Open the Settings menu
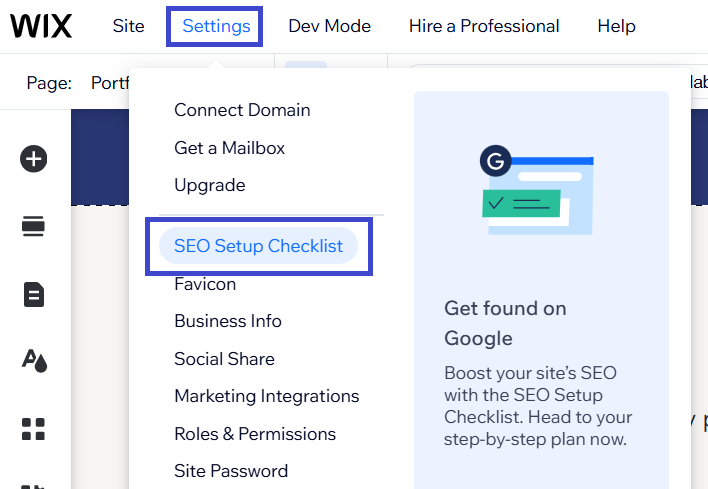This screenshot has width=708, height=489. (216, 26)
